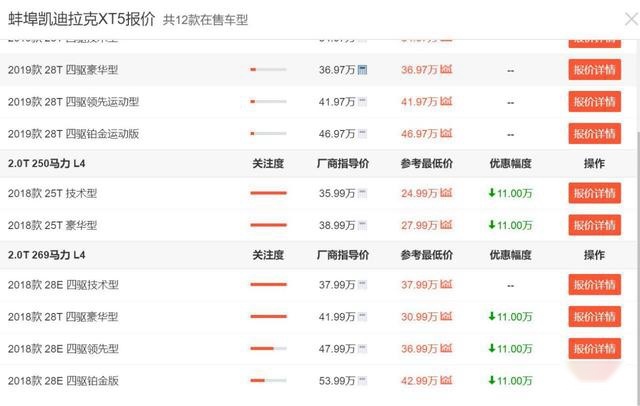This screenshot has height=406, width=640.
Task: Open 2018款 28E 四驱技术型 model link
Action: [x=63, y=284]
